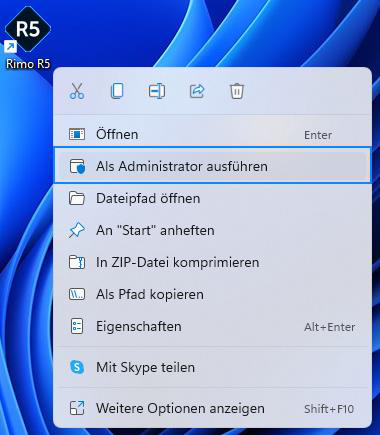The image size is (380, 435).
Task: Choose Öffnen from the context menu
Action: point(212,134)
